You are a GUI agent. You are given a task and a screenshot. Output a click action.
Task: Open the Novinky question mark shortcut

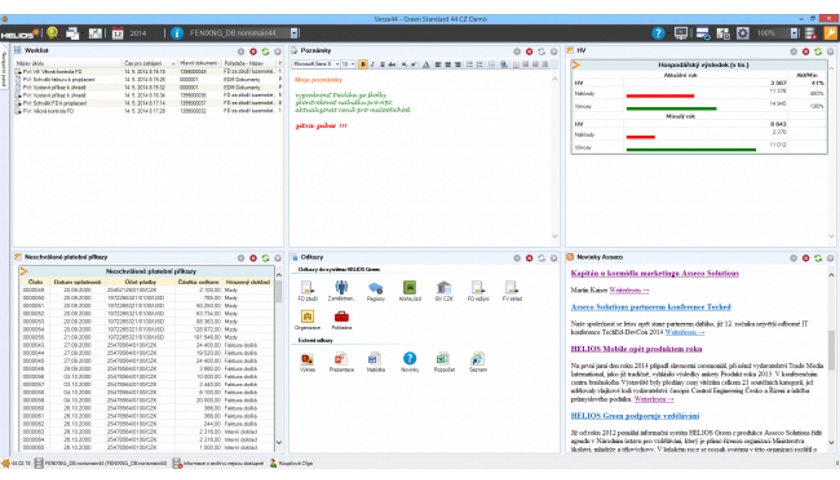[410, 362]
